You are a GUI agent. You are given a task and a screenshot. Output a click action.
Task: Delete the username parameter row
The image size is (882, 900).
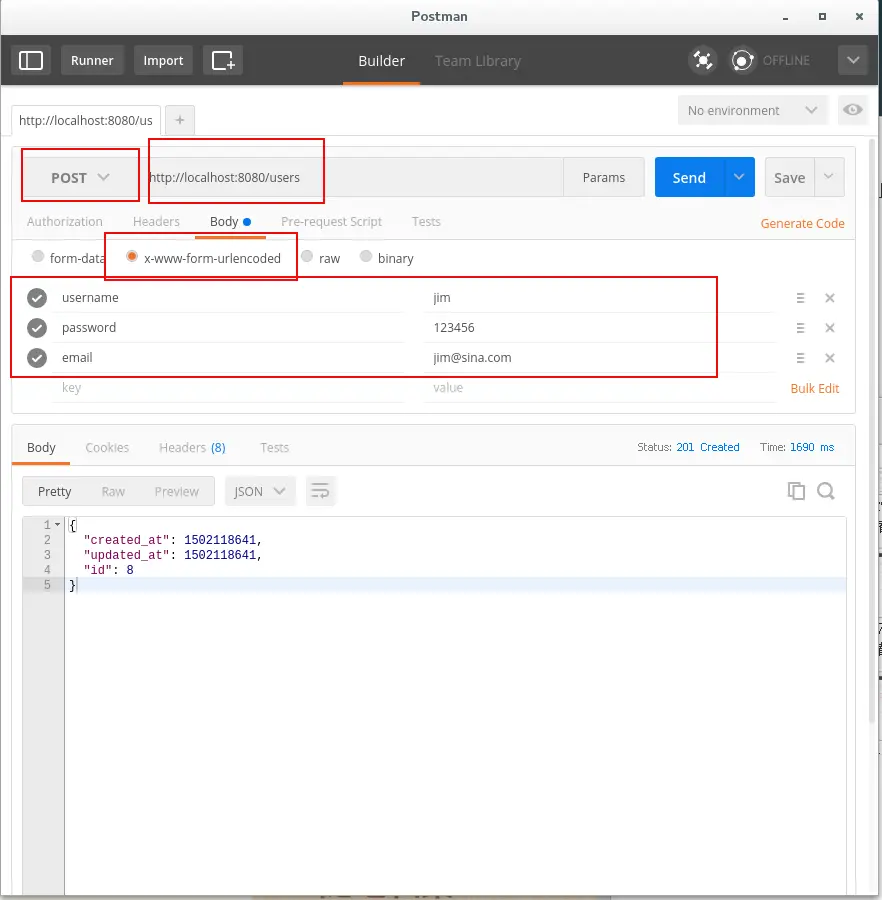point(829,298)
